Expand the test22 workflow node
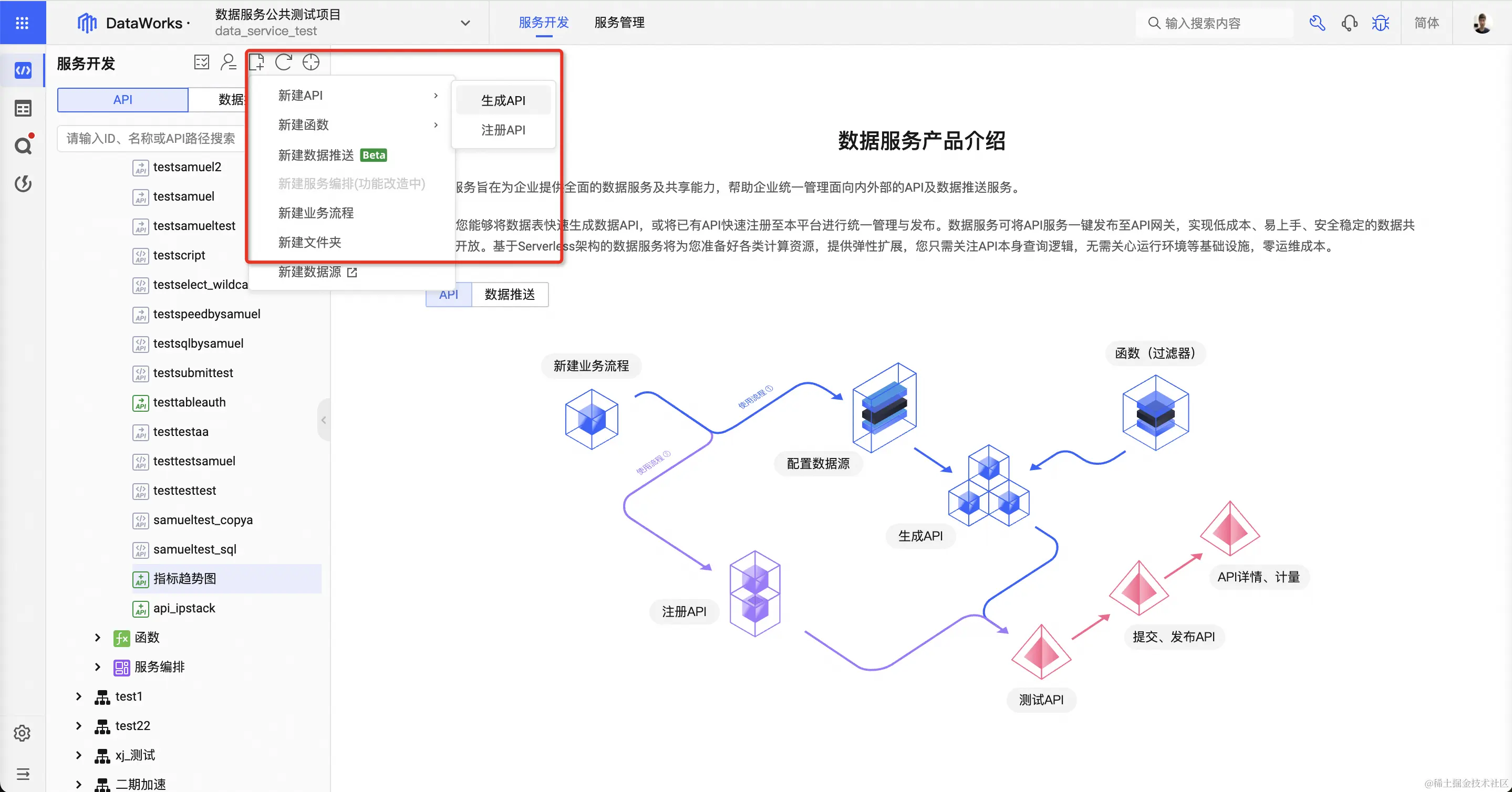 tap(79, 726)
